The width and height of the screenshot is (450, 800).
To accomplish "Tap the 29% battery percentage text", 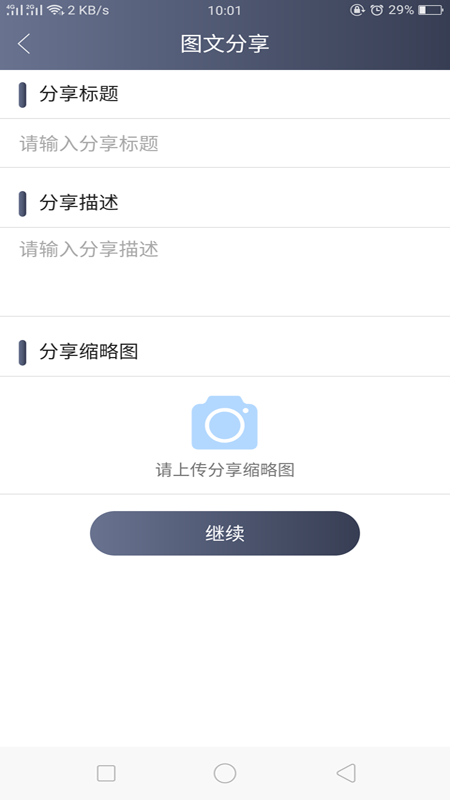I will (401, 10).
